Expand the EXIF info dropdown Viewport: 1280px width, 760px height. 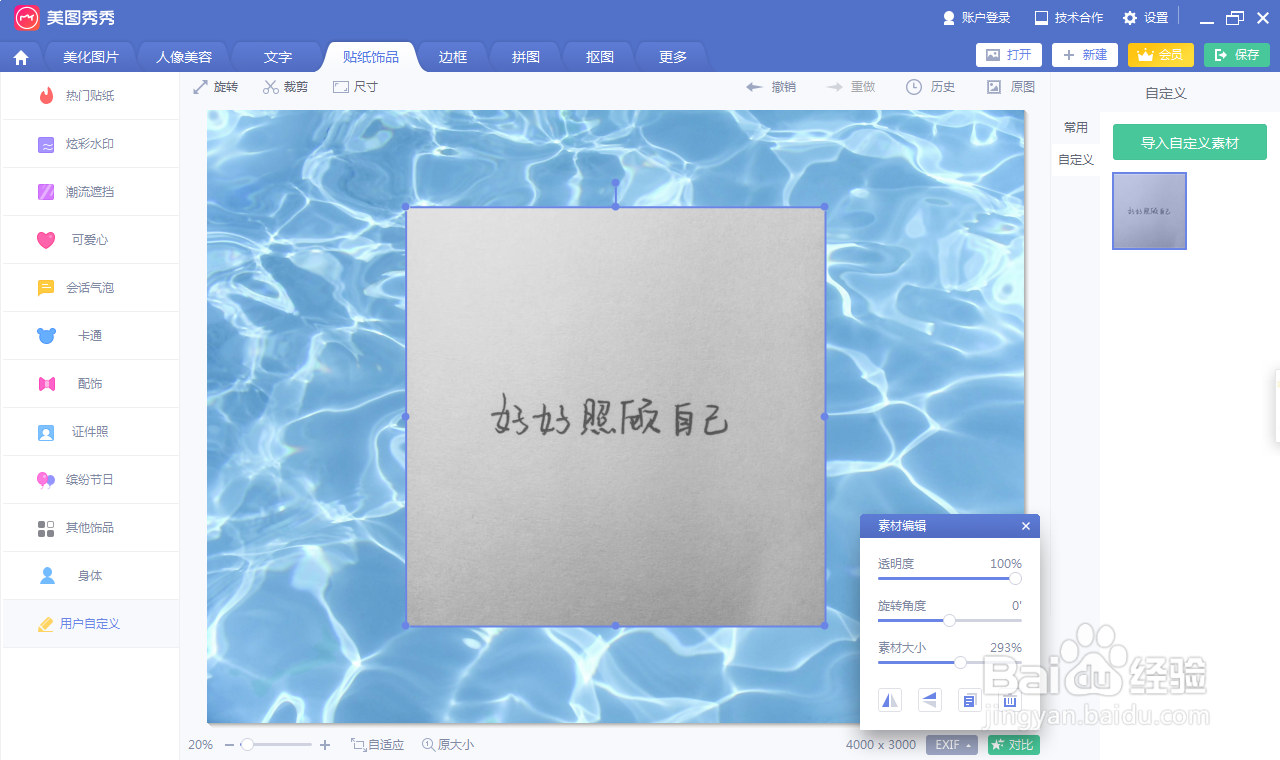coord(950,744)
